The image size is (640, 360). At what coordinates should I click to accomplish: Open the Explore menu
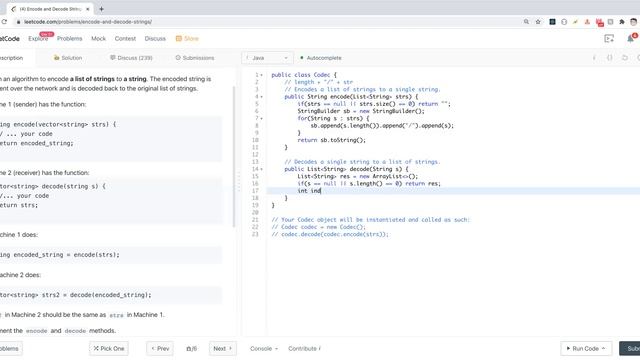38,39
